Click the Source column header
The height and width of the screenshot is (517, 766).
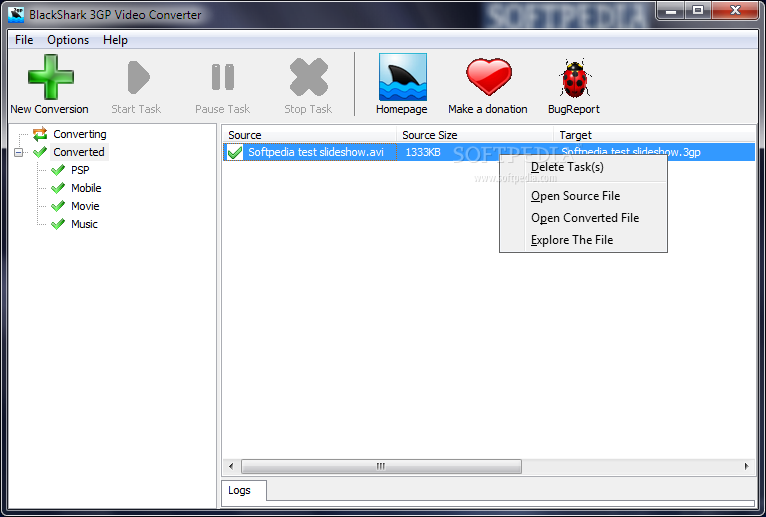pos(309,135)
